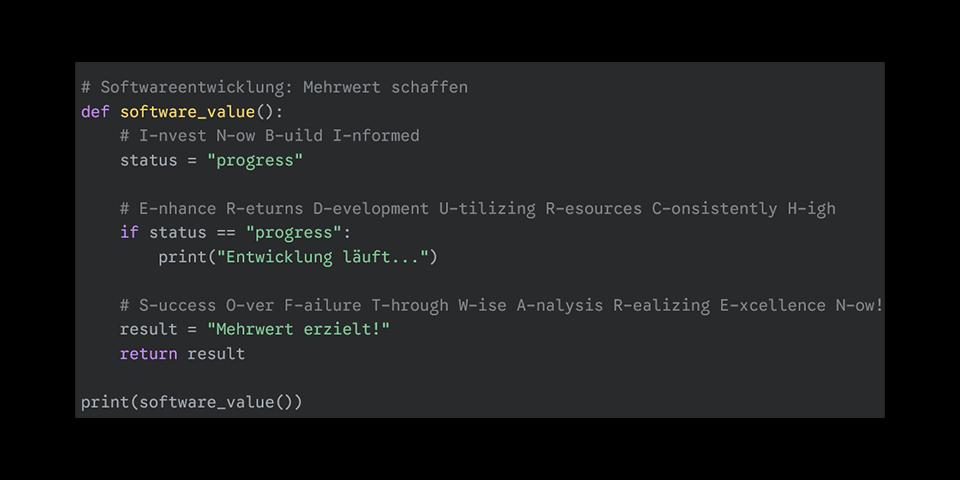Screen dimensions: 960x480
Task: Click 'S-uccess' in the last comment
Action: tap(173, 305)
